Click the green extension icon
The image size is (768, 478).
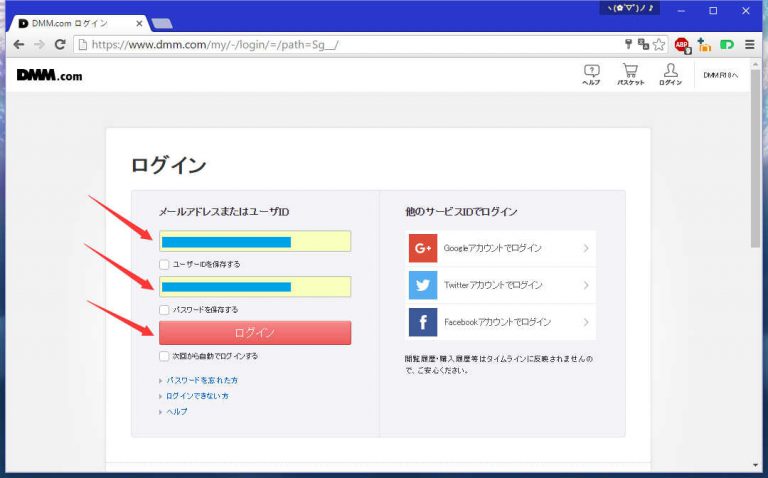(727, 45)
